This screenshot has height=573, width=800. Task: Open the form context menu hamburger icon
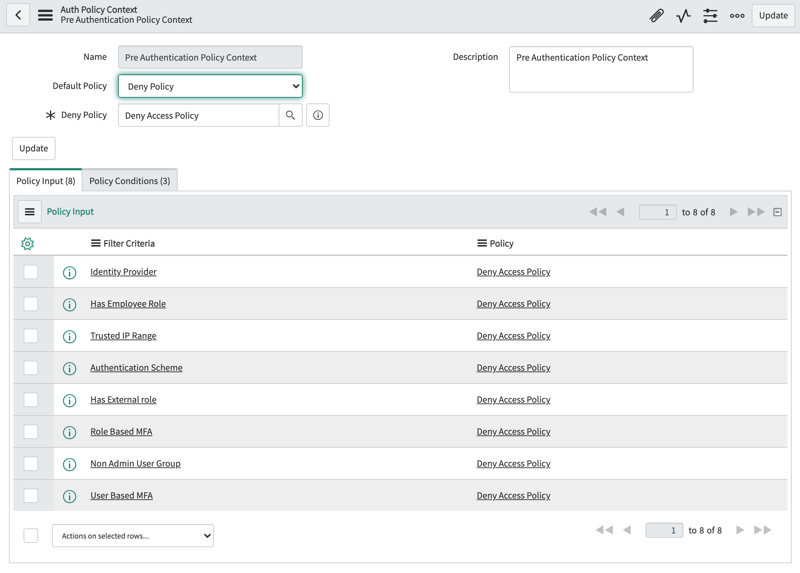45,15
